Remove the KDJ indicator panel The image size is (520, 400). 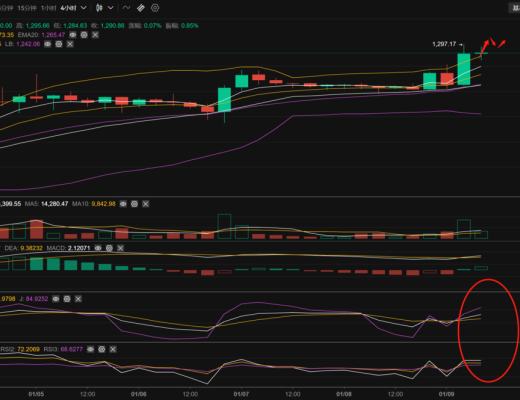click(78, 299)
